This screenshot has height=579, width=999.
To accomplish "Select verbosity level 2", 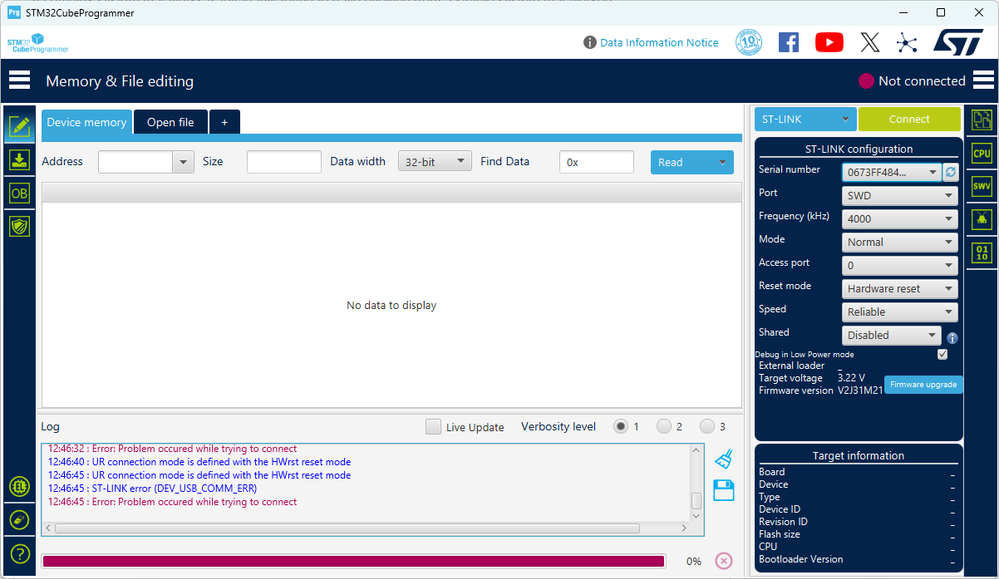I will [x=664, y=427].
